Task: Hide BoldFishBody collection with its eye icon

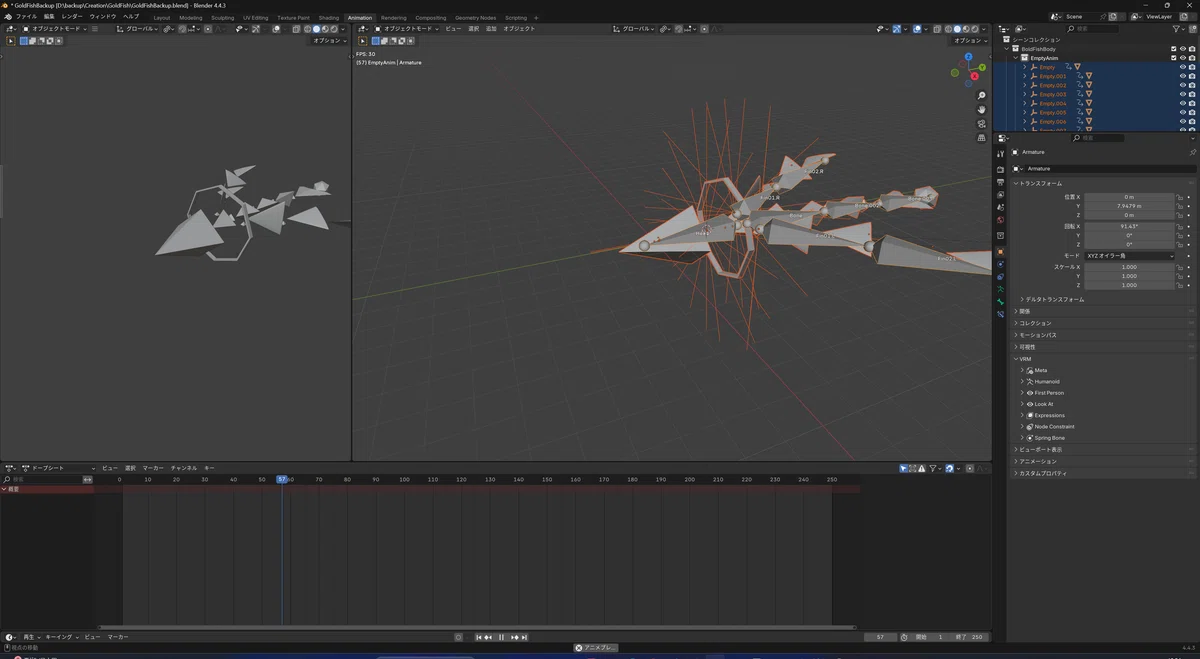Action: 1183,49
